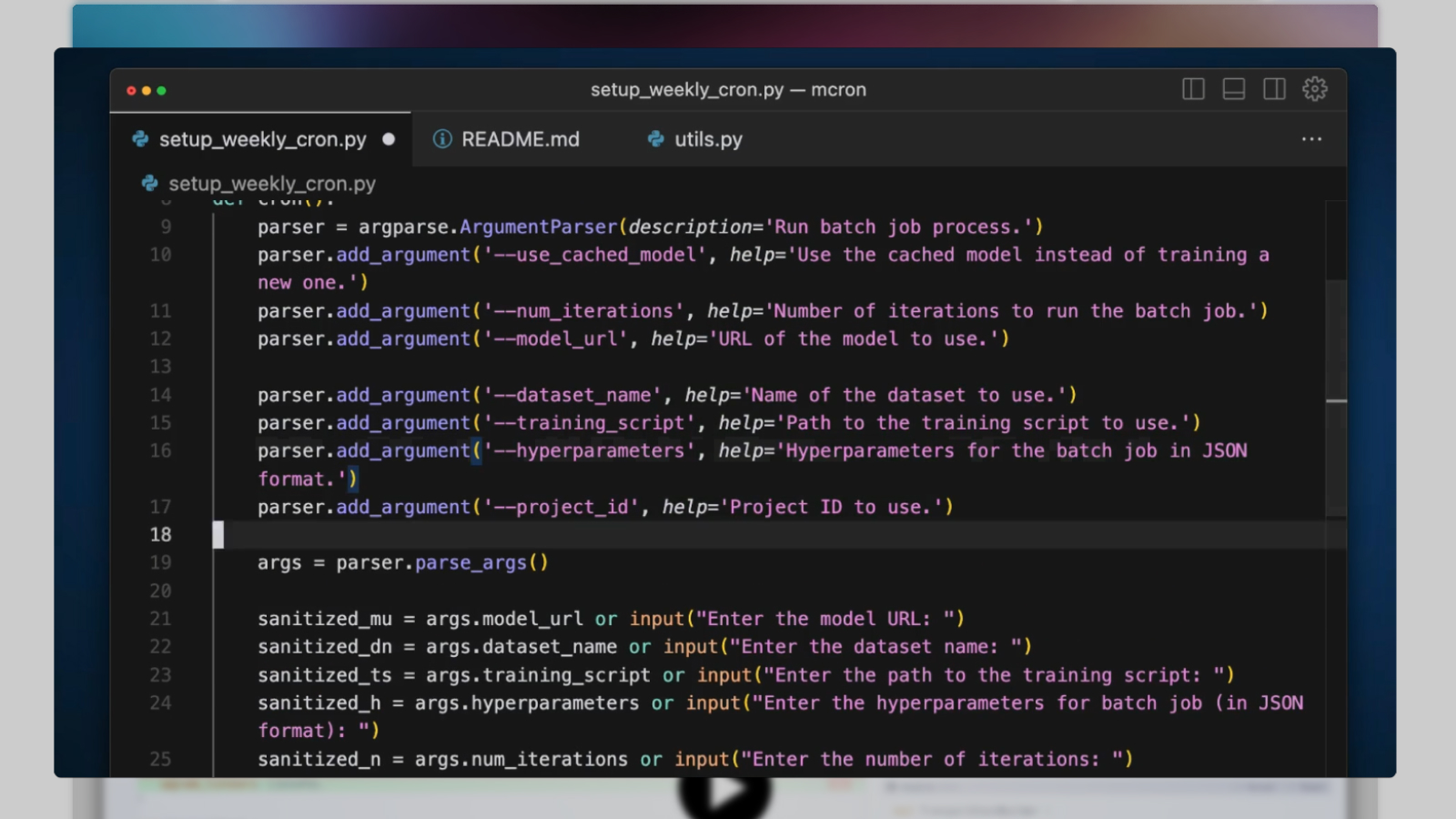
Task: Click the video play button at bottom
Action: tap(725, 792)
